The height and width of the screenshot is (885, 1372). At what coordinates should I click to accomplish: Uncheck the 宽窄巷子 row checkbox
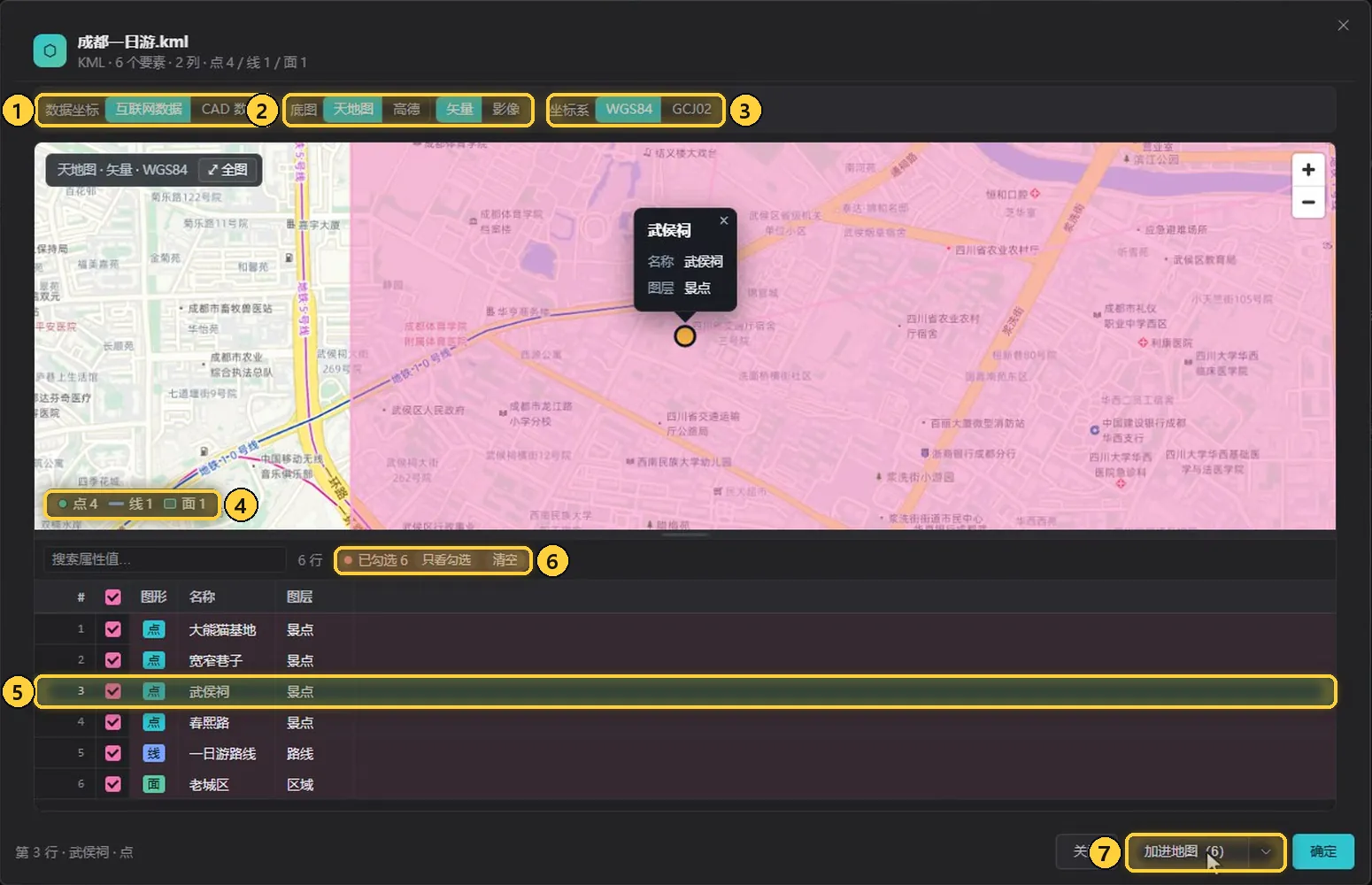(112, 660)
